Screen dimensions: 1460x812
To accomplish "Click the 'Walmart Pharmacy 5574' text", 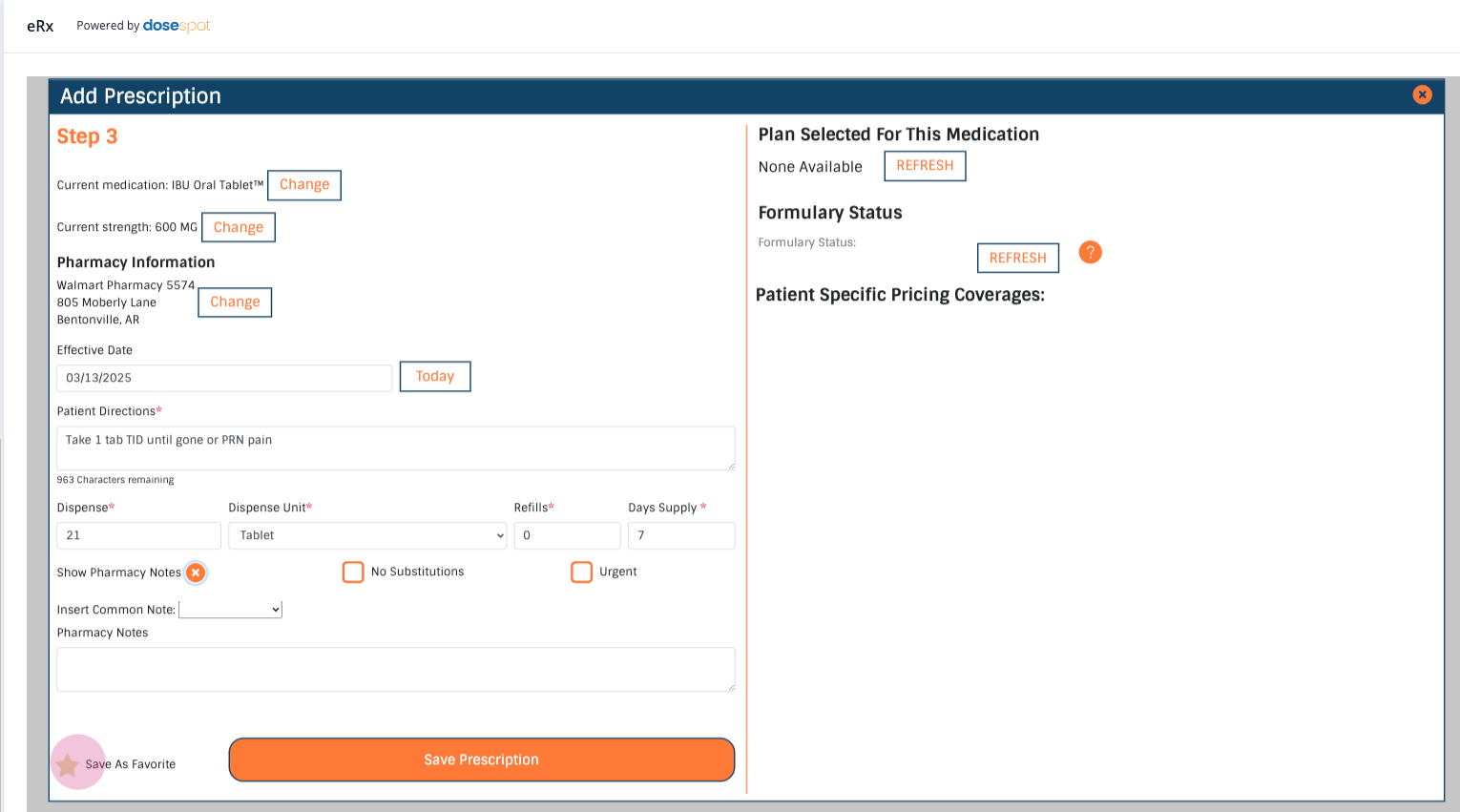I will click(126, 285).
